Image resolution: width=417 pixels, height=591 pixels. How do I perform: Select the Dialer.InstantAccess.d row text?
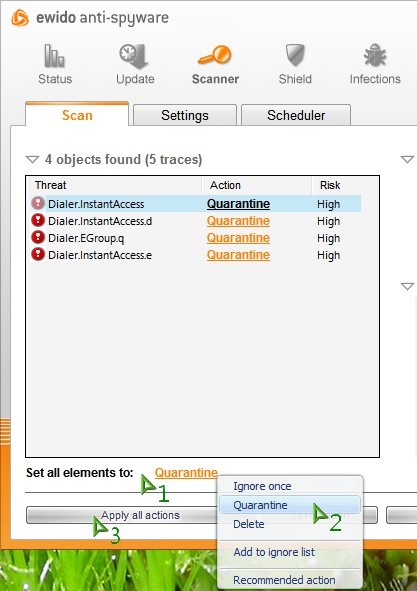pos(100,221)
